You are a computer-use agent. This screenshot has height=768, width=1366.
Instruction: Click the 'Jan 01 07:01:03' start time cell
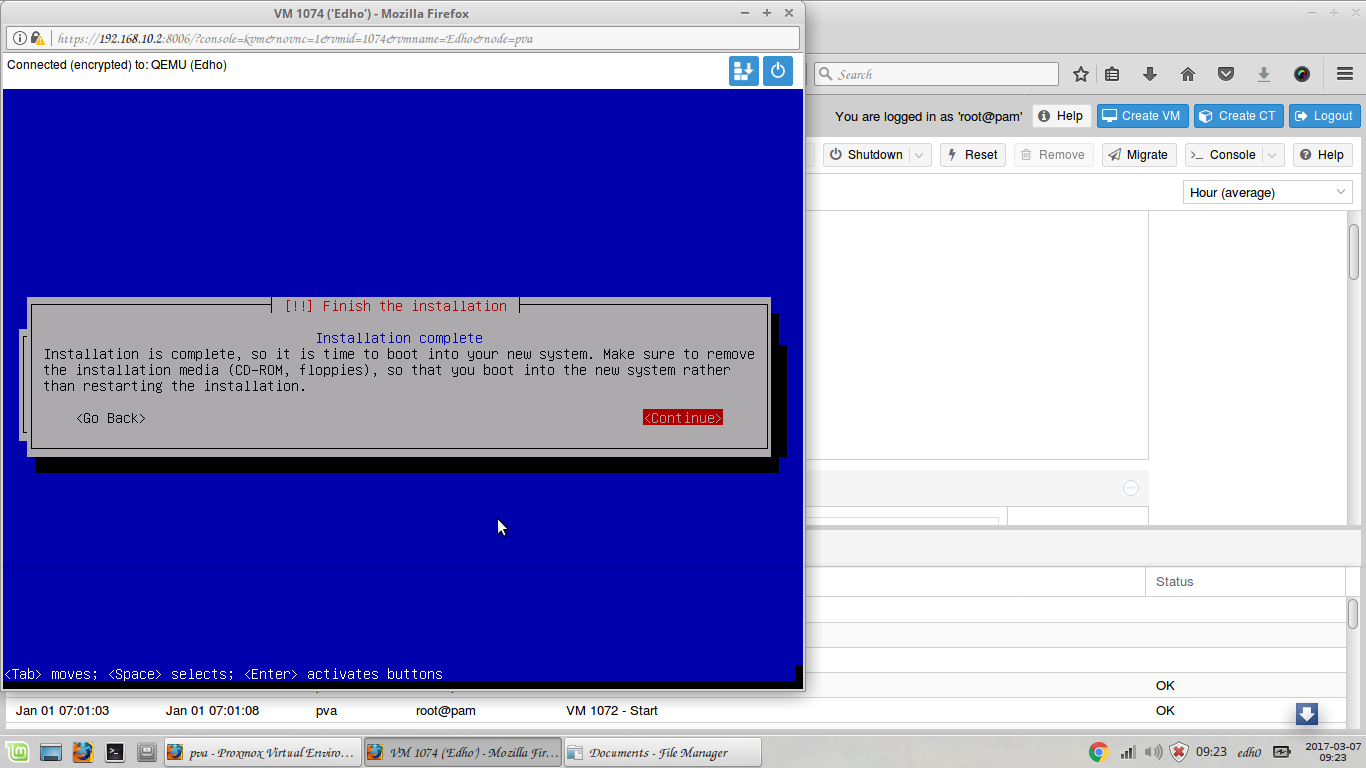pyautogui.click(x=62, y=711)
